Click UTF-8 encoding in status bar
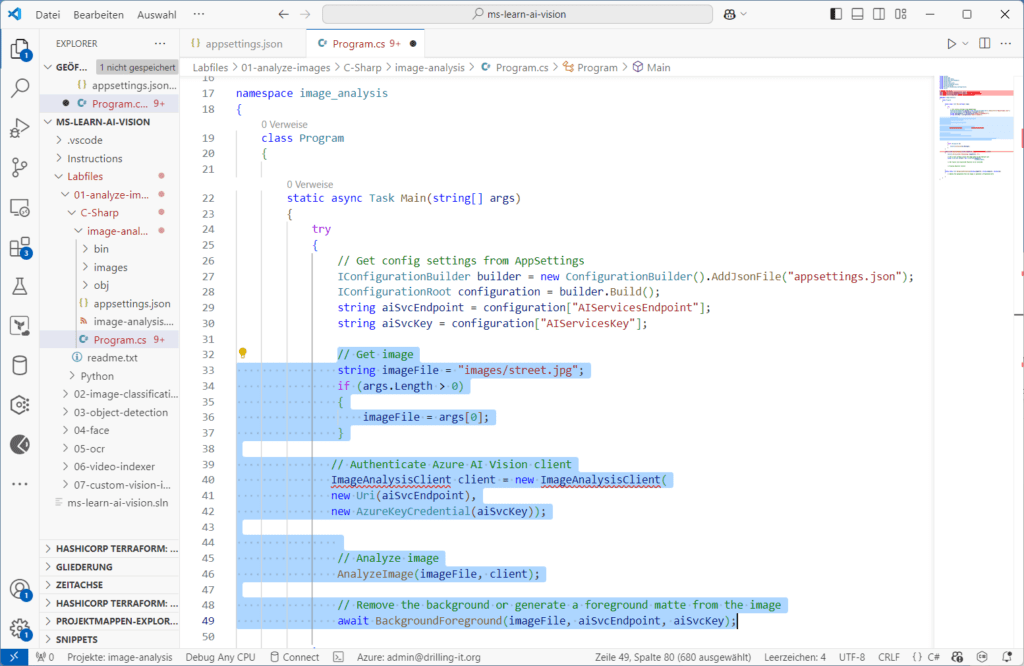 click(852, 657)
